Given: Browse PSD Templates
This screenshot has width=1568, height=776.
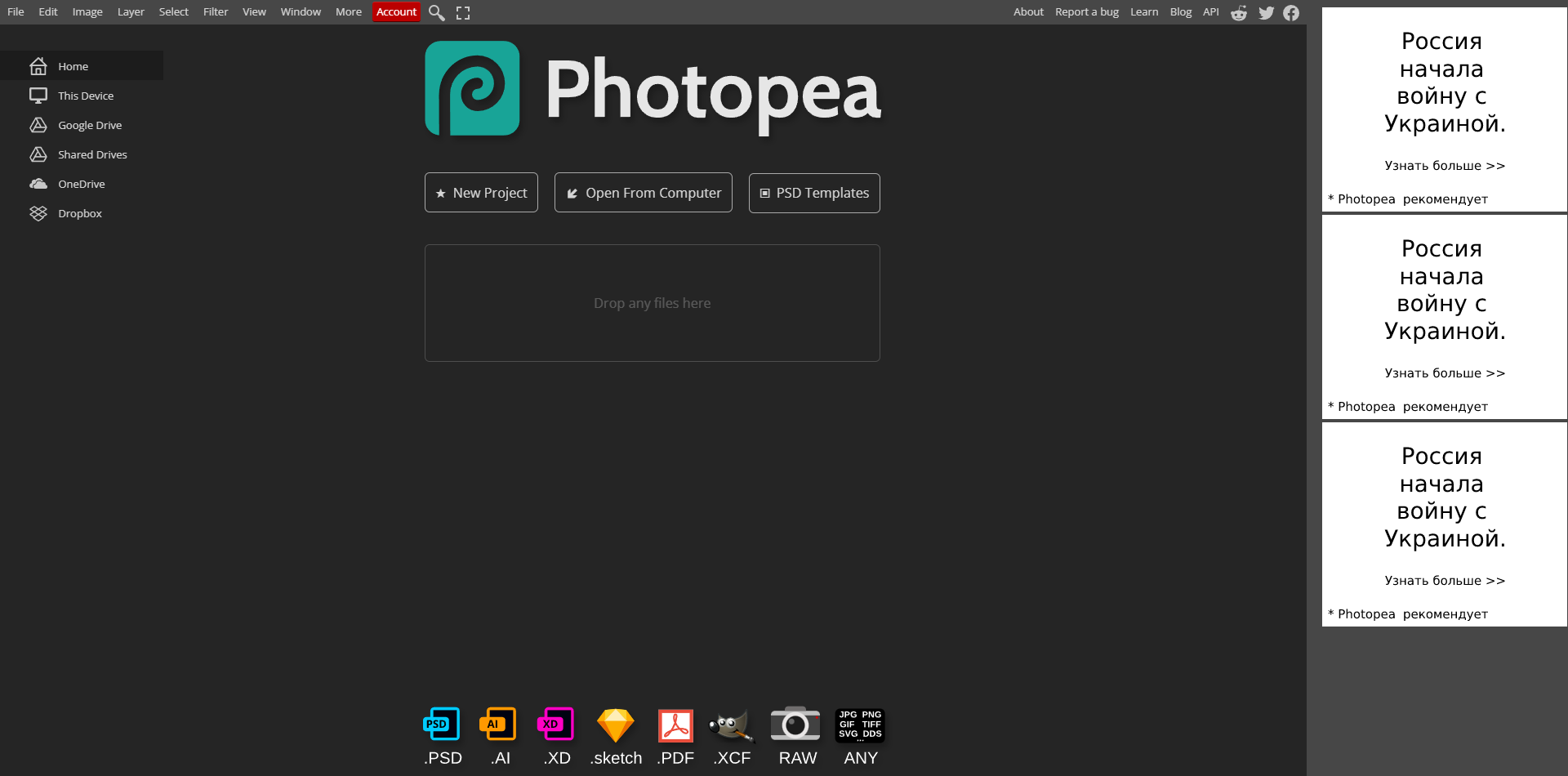Looking at the screenshot, I should [x=814, y=193].
